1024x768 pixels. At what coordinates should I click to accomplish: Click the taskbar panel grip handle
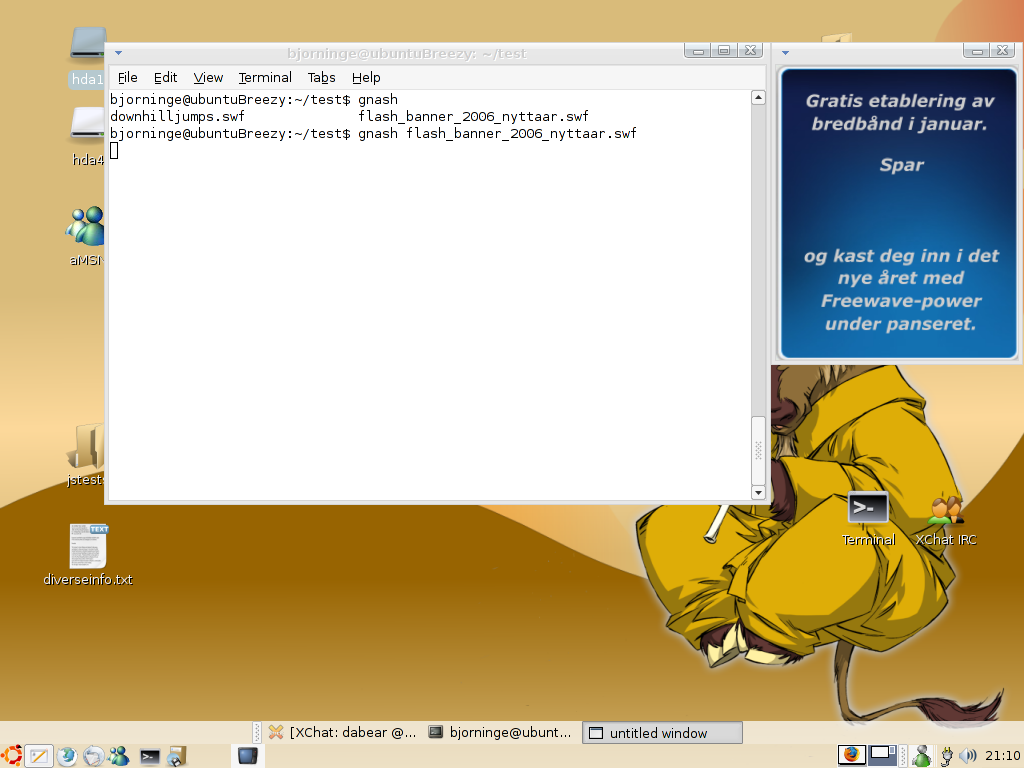[x=257, y=733]
